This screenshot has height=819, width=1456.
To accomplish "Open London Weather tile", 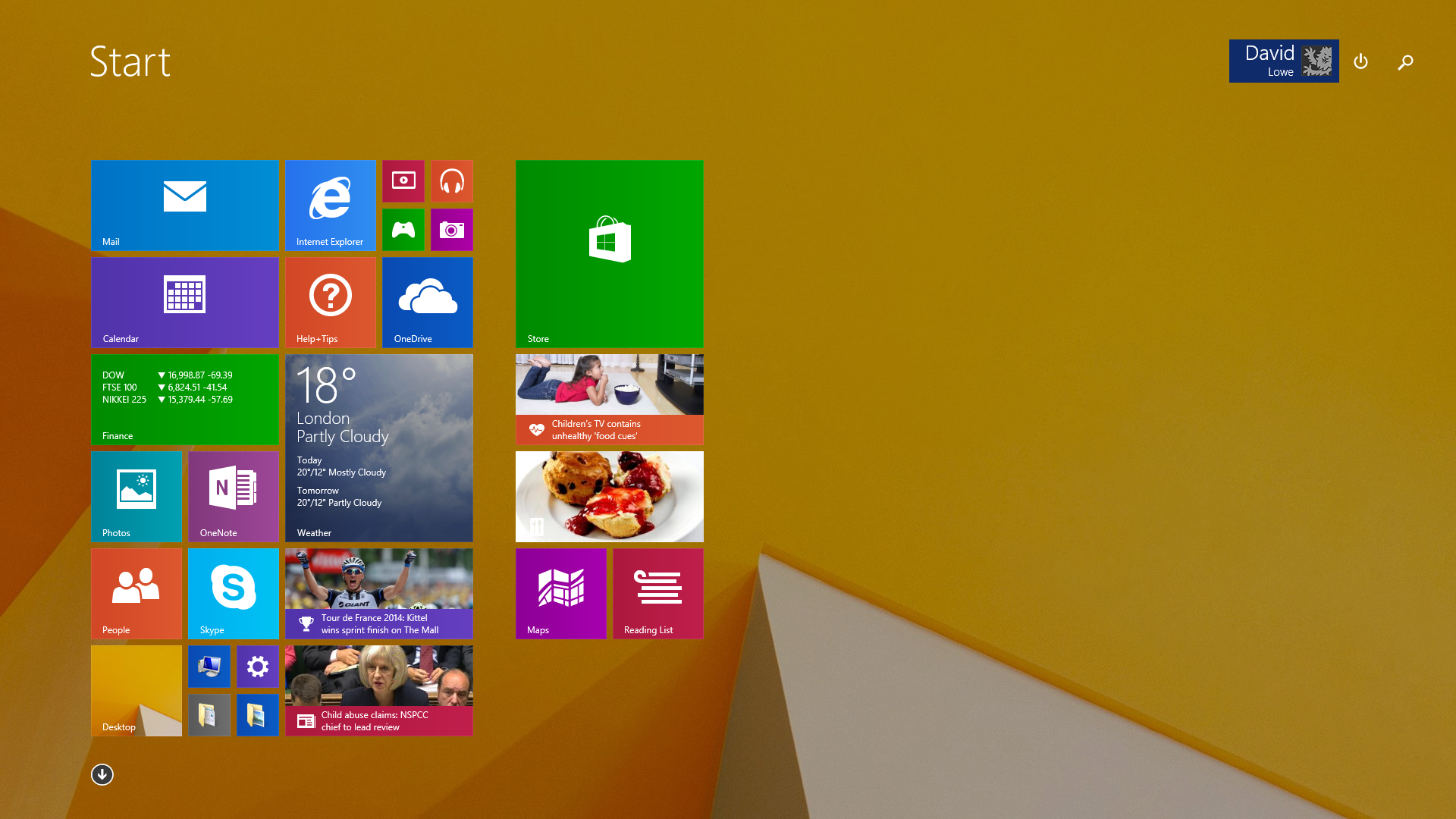I will pos(378,447).
